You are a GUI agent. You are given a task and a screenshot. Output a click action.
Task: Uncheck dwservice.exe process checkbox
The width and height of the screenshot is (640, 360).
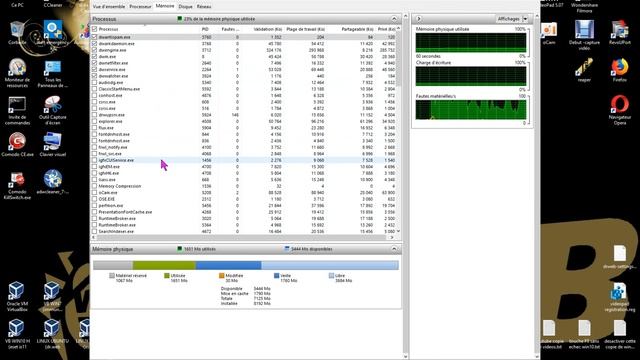point(95,69)
